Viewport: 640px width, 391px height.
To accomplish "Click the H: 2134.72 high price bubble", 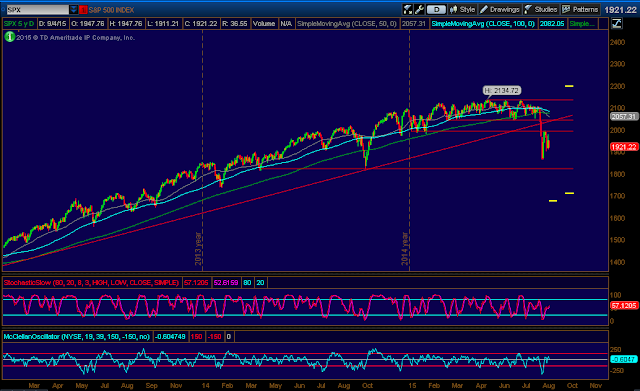I will pos(502,91).
